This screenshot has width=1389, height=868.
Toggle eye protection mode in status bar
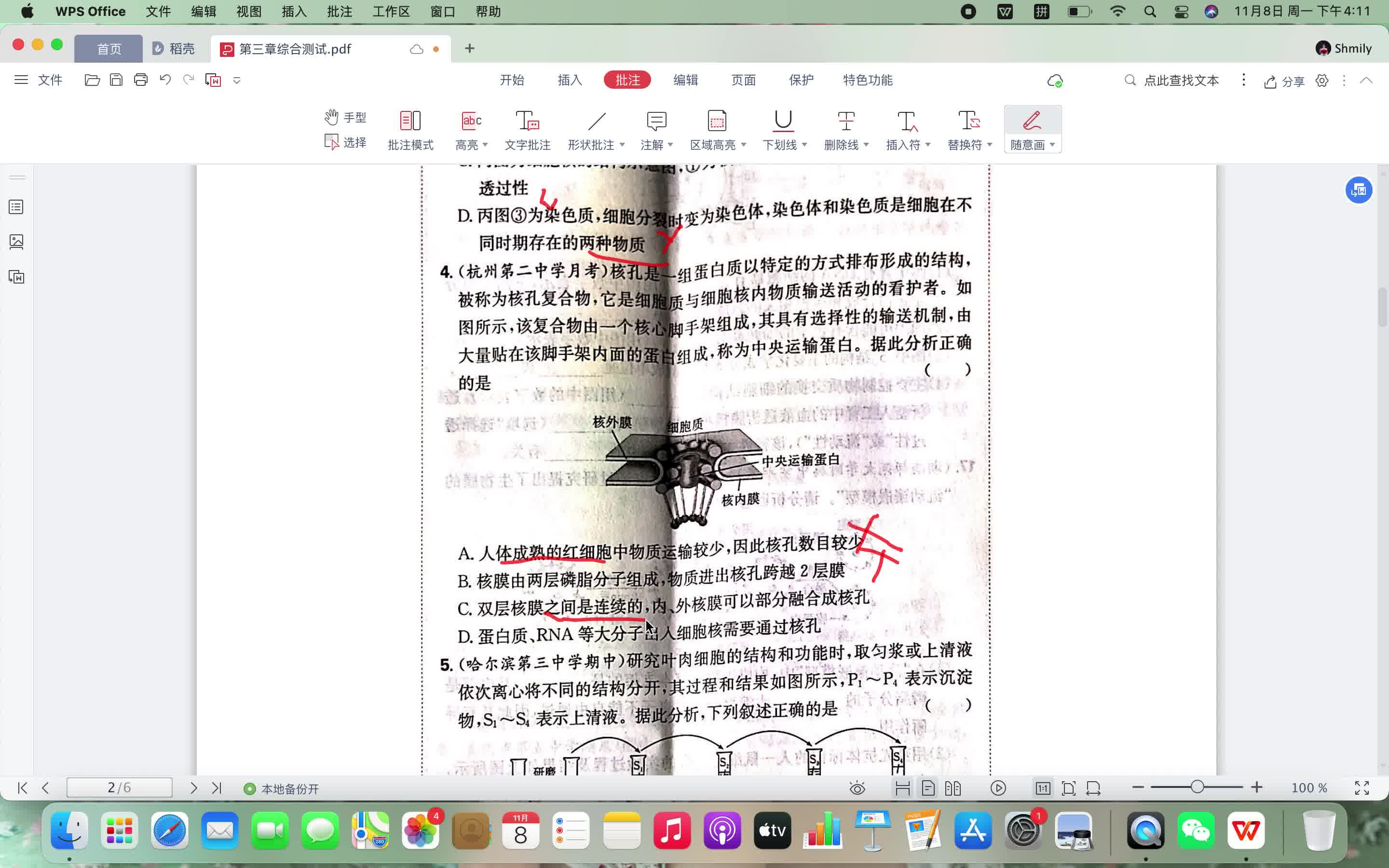(857, 788)
